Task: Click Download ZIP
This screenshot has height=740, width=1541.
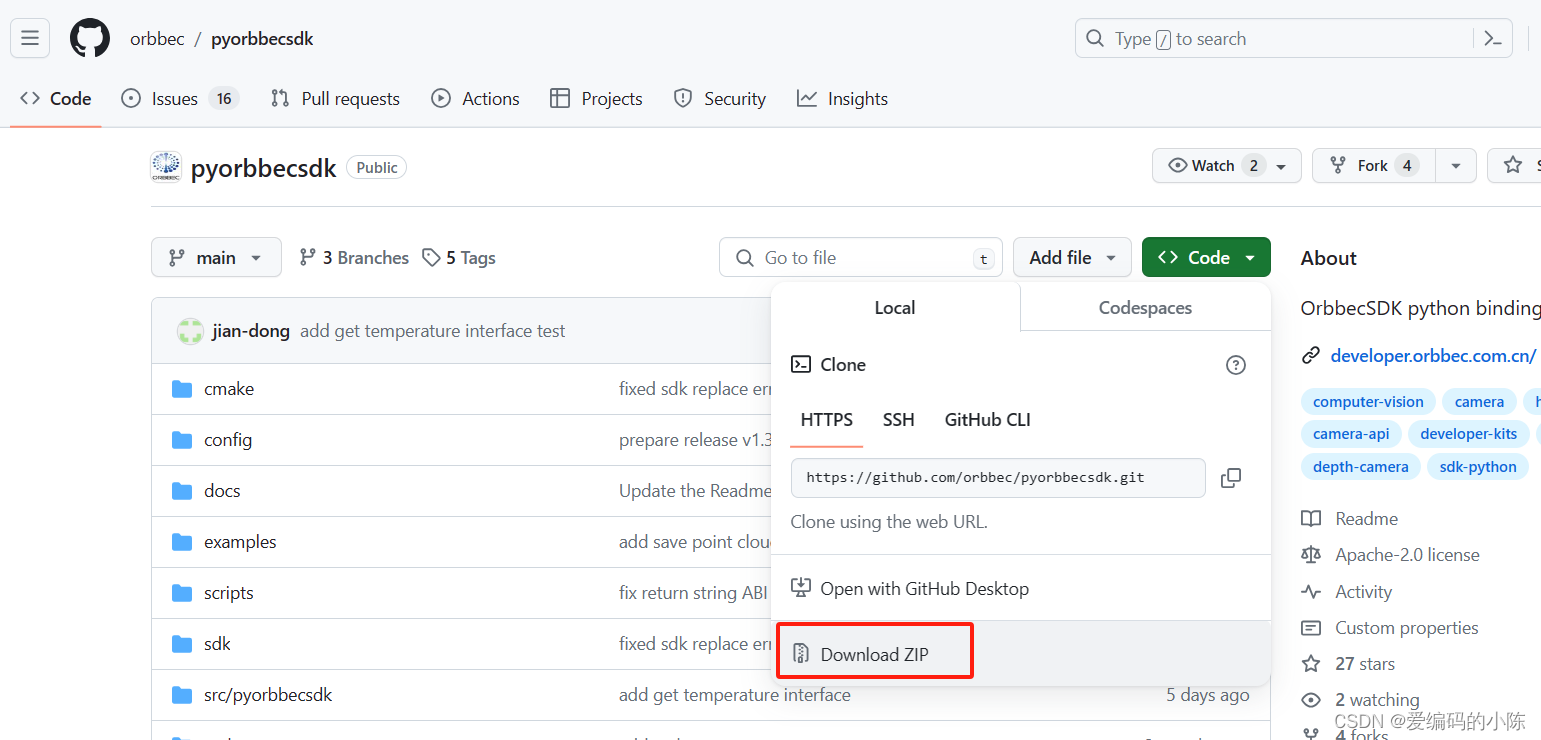Action: pyautogui.click(x=874, y=654)
